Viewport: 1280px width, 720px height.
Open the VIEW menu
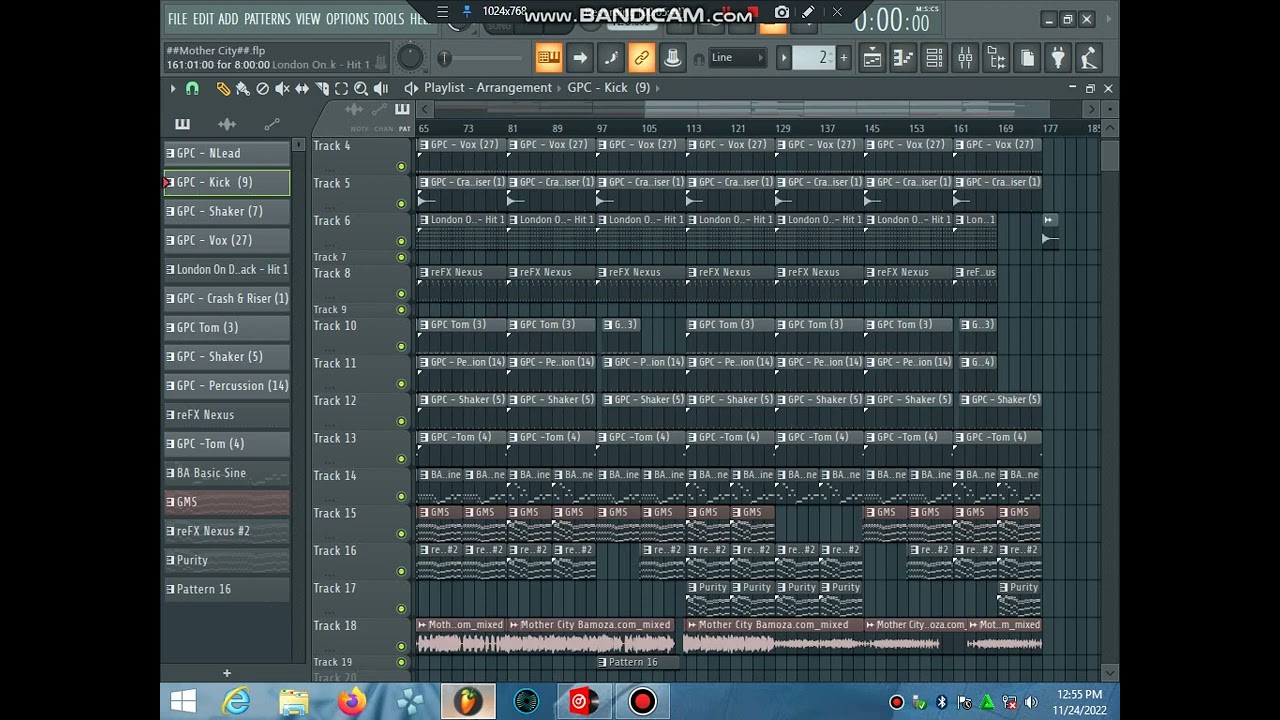click(308, 19)
